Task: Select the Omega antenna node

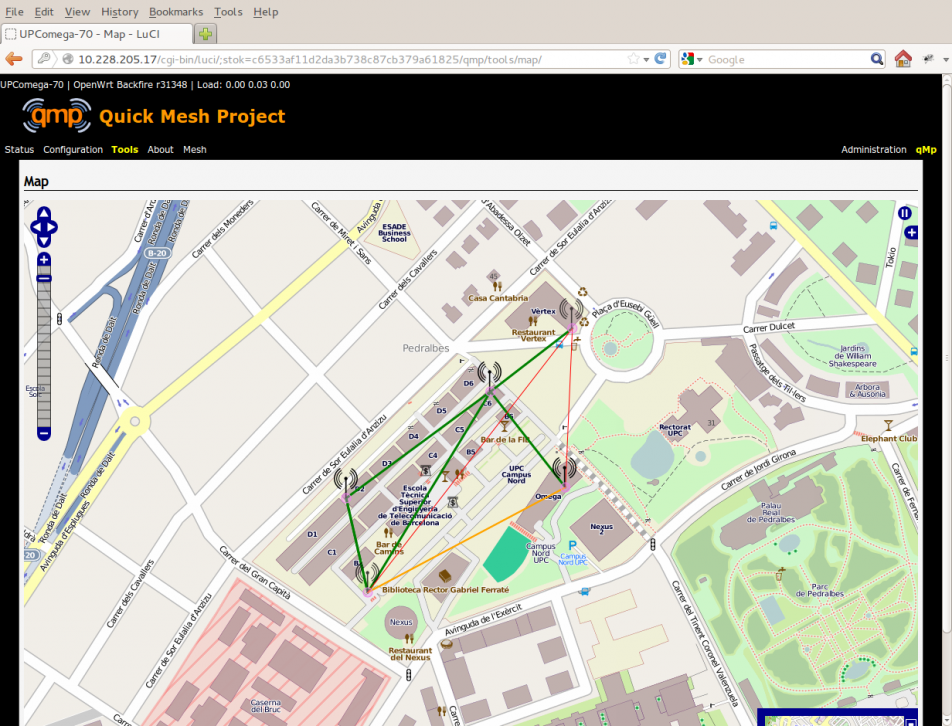Action: pyautogui.click(x=565, y=473)
